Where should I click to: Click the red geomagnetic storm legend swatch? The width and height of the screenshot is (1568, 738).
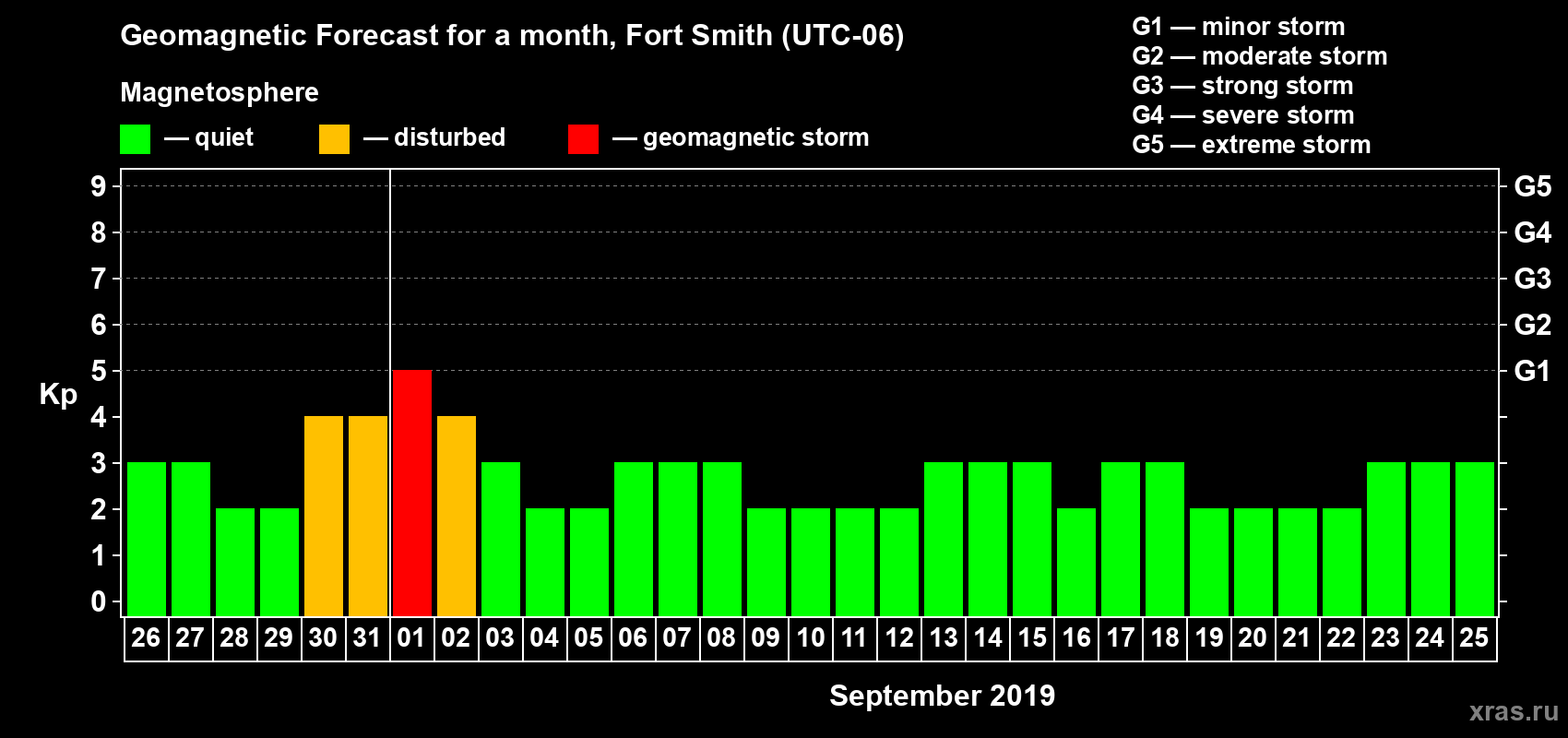(x=583, y=139)
